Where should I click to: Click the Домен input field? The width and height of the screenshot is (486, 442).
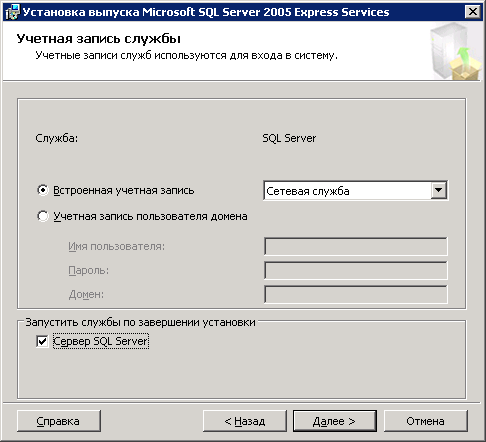tap(356, 294)
